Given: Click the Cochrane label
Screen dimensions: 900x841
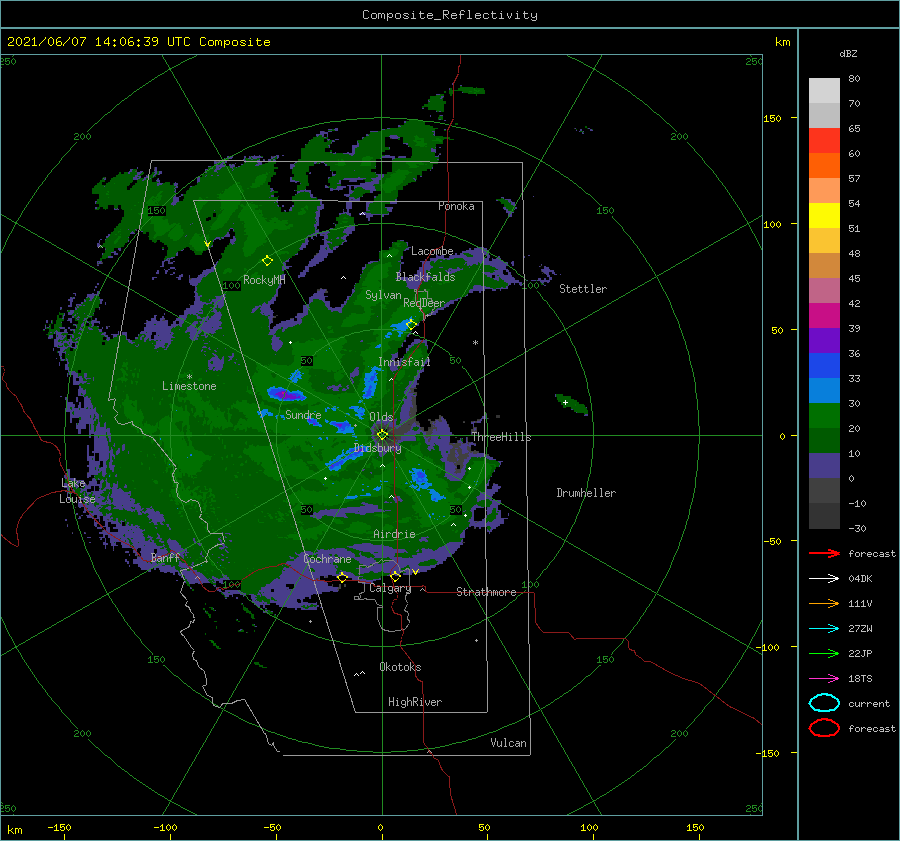Looking at the screenshot, I should 327,559.
